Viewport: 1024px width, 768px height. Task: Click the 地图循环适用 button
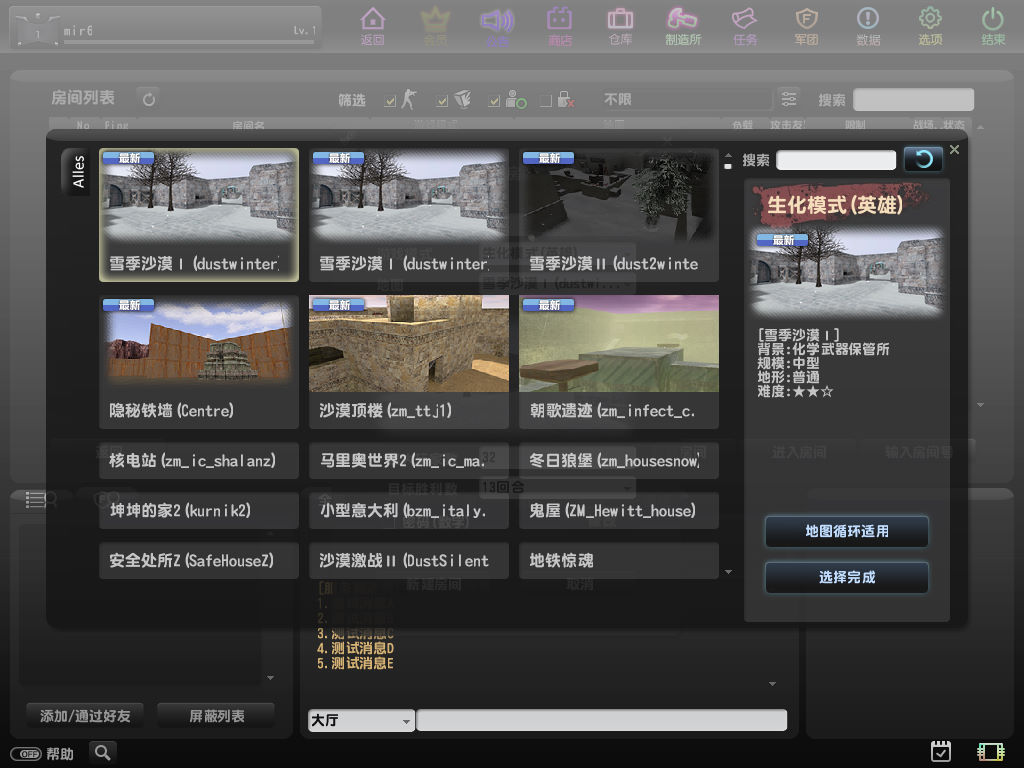(846, 532)
